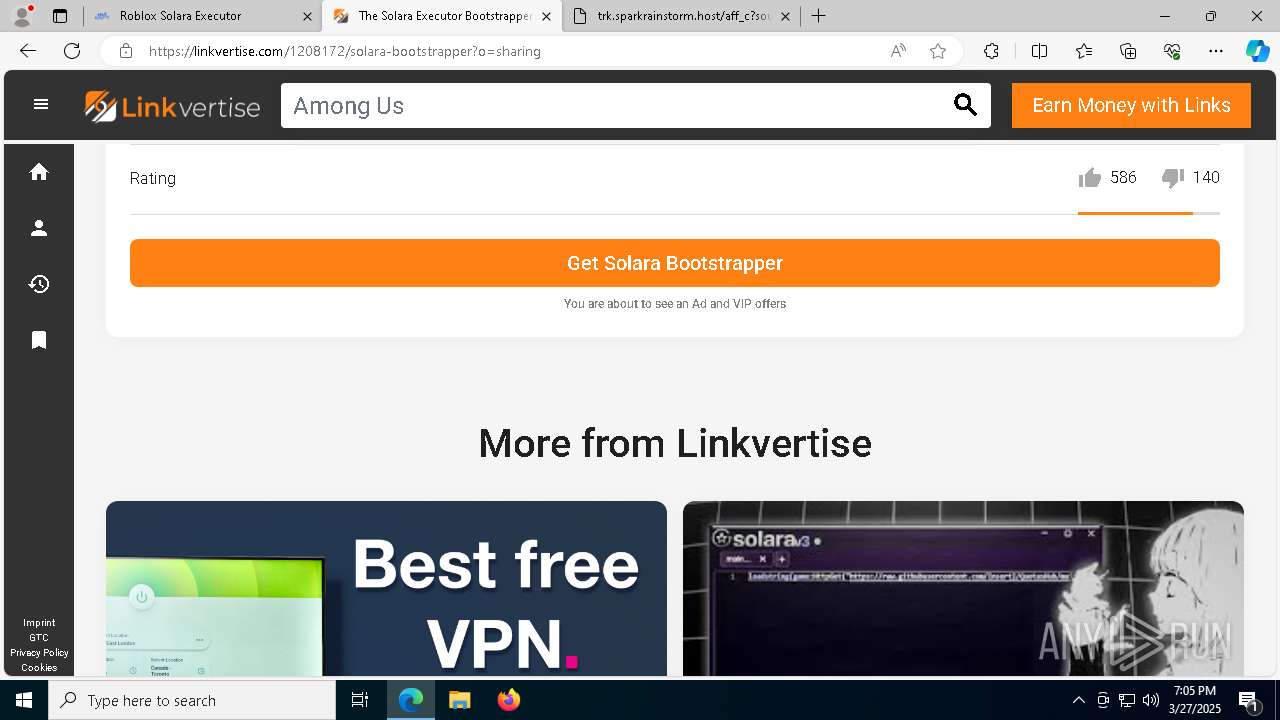Launch Firefox from the taskbar
1280x720 pixels.
509,700
